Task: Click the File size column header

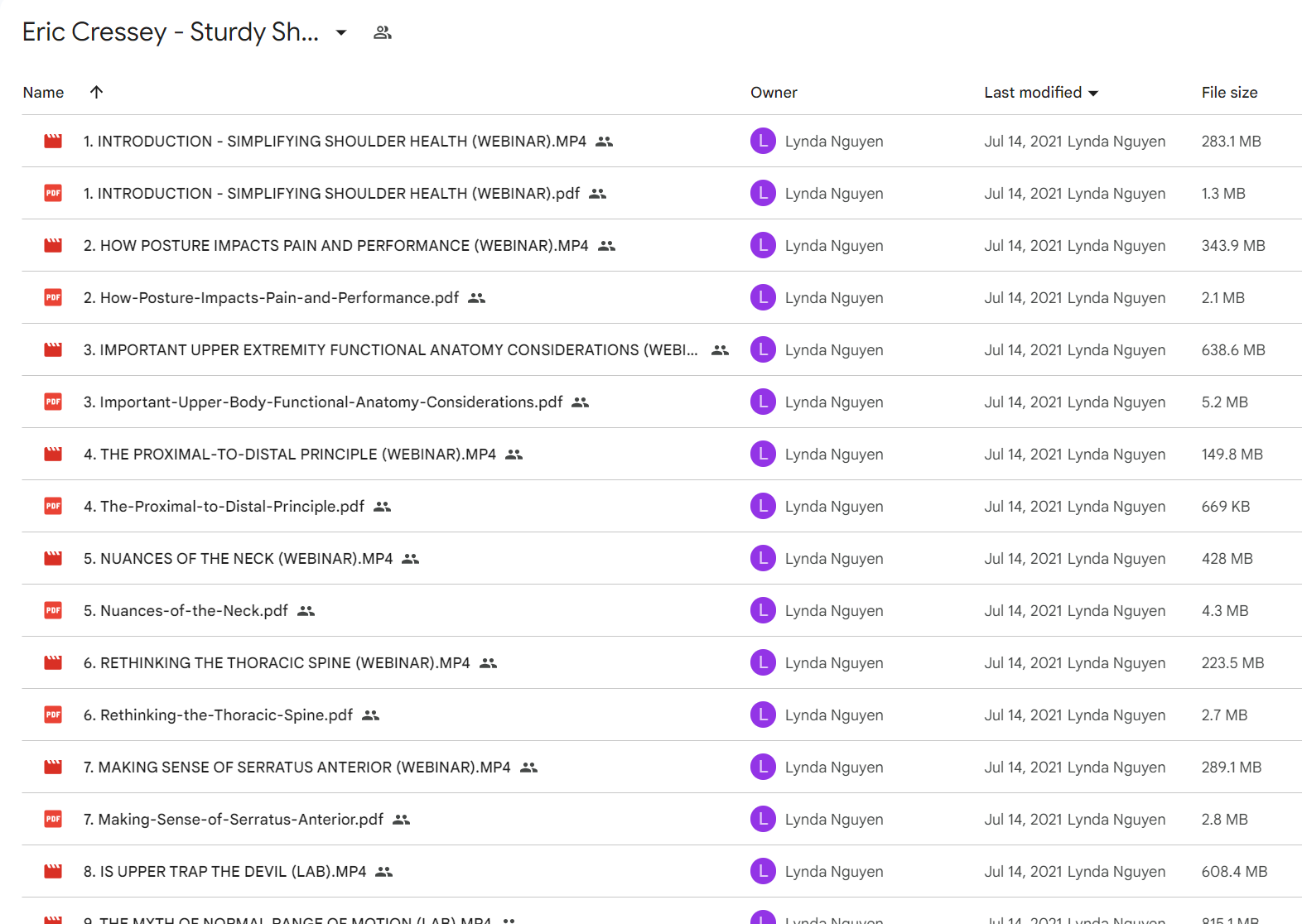Action: 1229,93
